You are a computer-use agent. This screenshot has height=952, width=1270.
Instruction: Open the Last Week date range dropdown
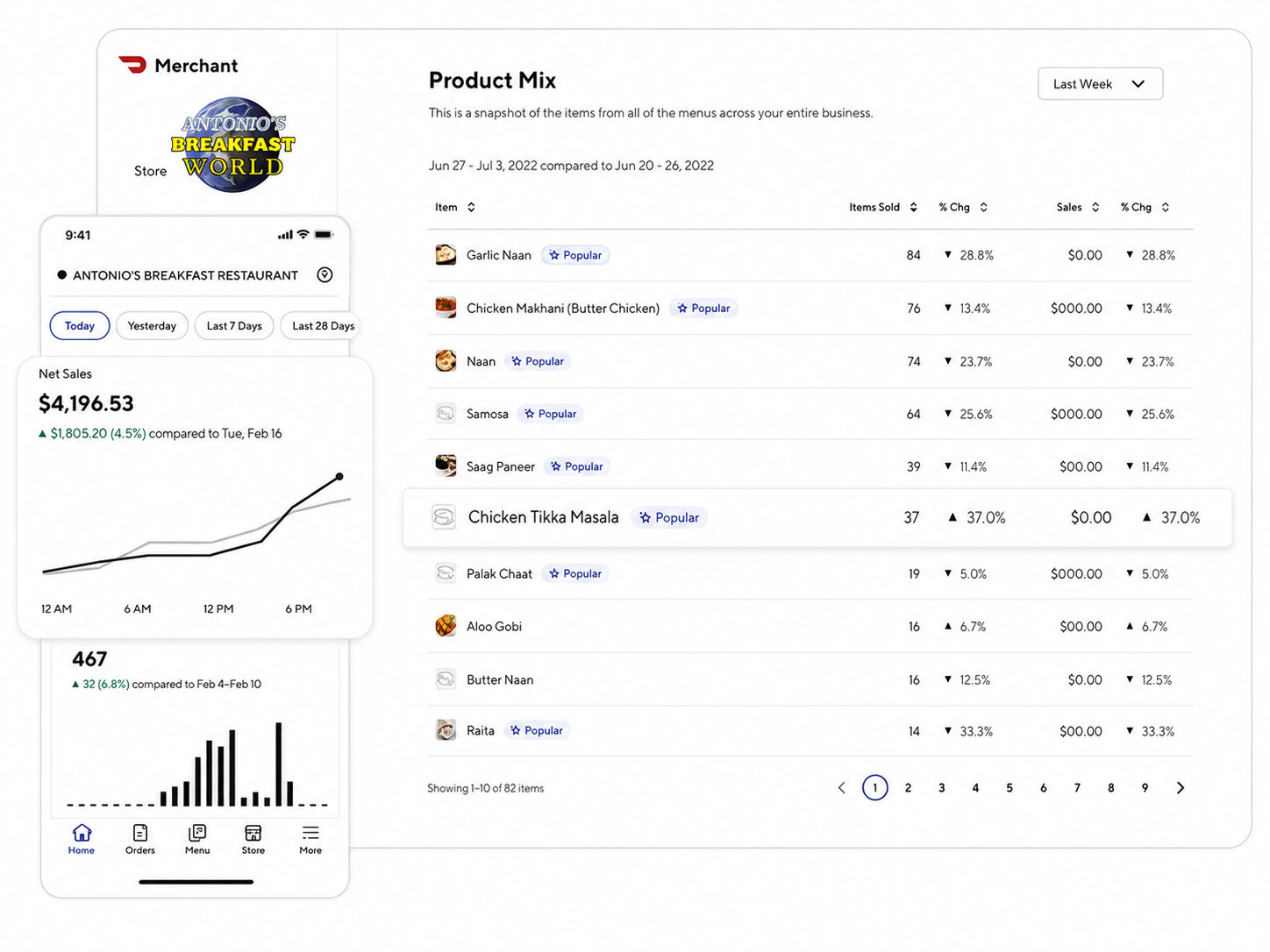click(x=1100, y=84)
